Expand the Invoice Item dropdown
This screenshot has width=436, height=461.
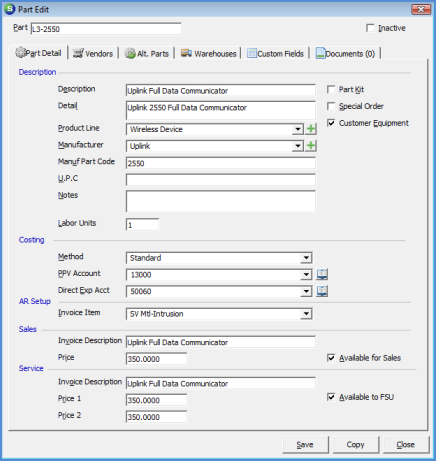pos(306,314)
